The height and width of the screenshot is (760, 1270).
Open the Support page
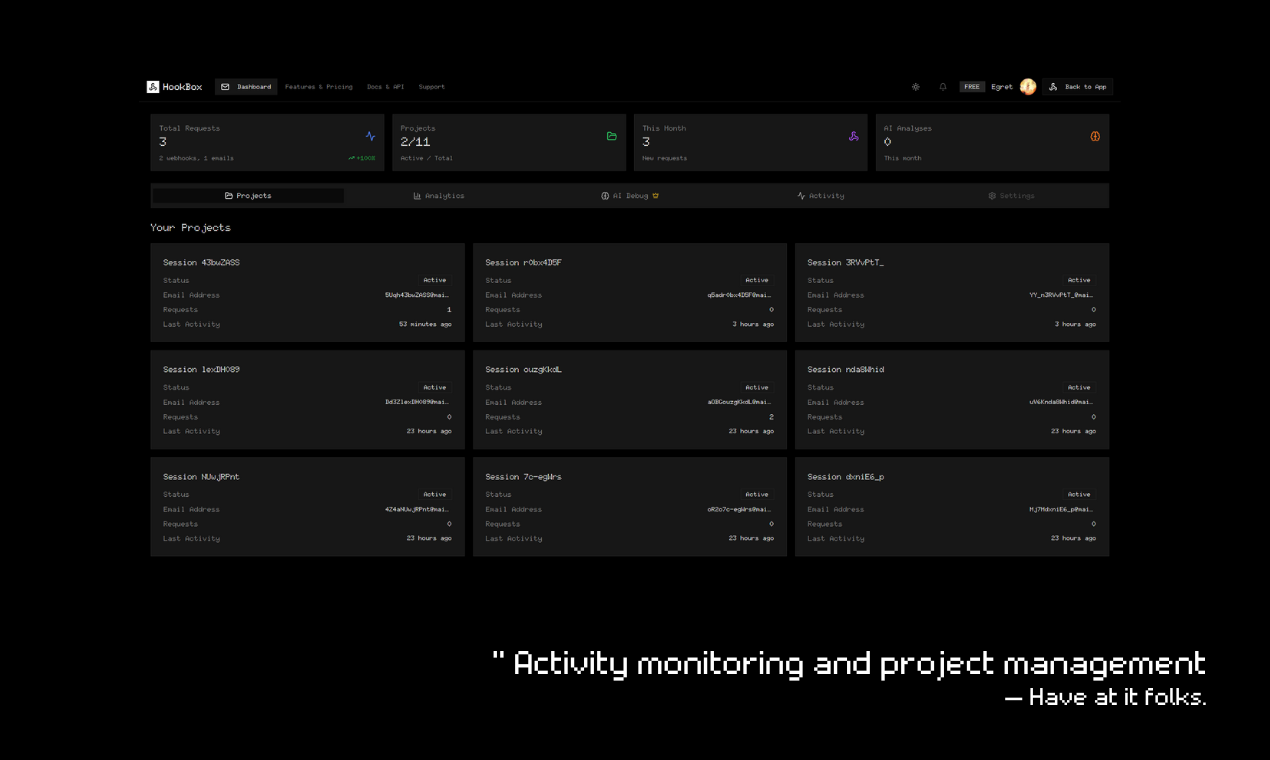pyautogui.click(x=431, y=87)
